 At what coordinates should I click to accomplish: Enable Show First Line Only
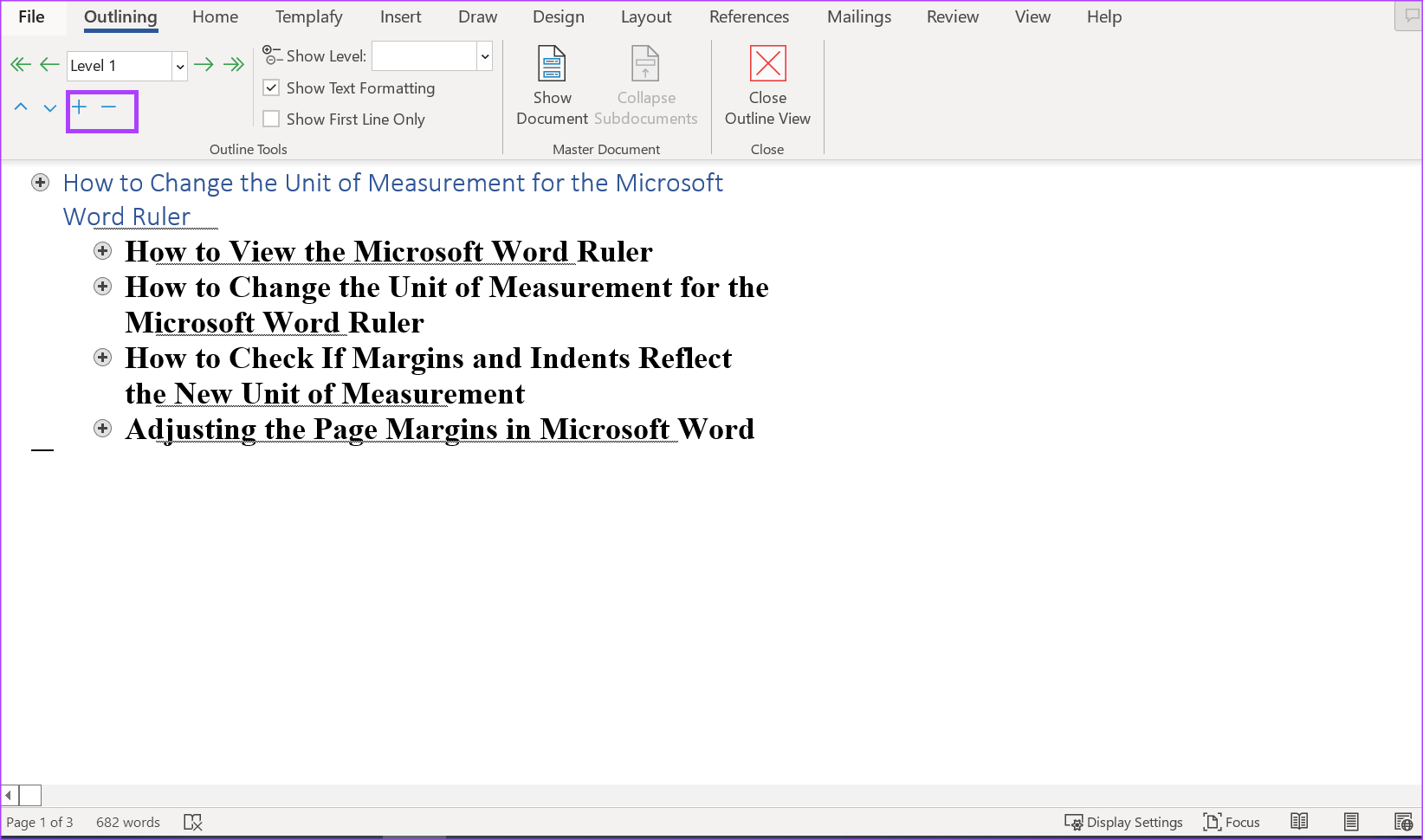271,119
